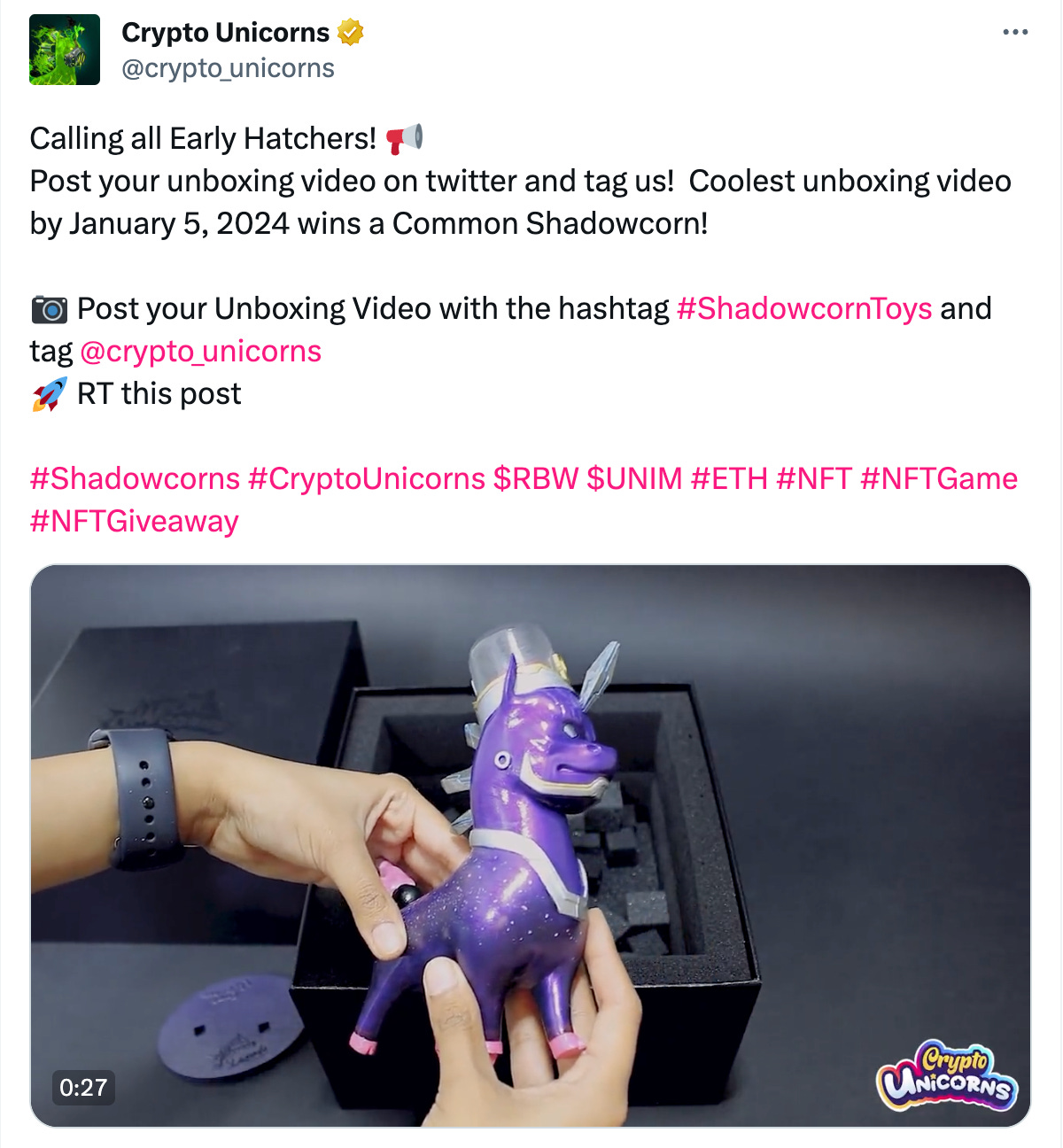This screenshot has width=1063, height=1148.
Task: Click the $UNIM cashtag
Action: [635, 478]
